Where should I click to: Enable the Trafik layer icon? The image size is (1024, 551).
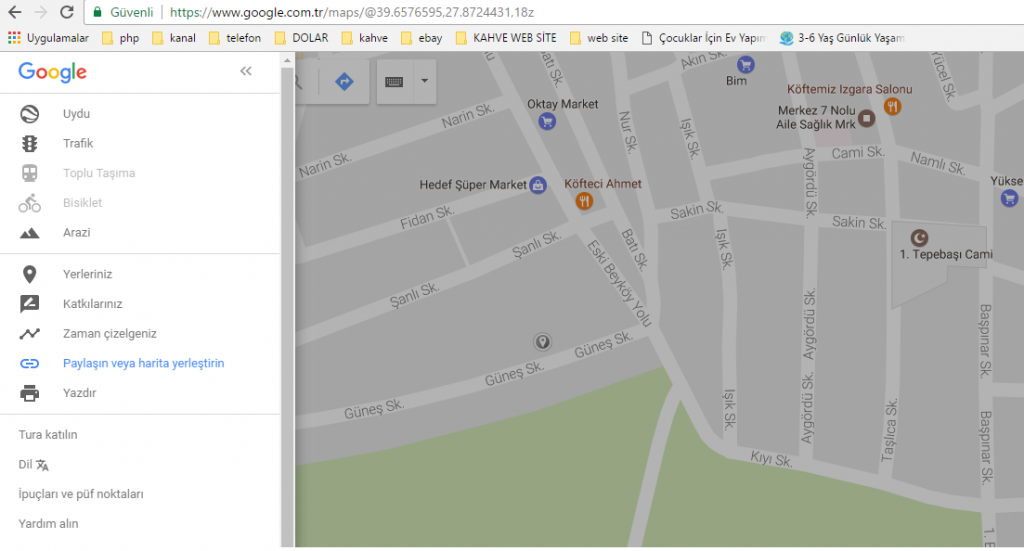tap(29, 144)
